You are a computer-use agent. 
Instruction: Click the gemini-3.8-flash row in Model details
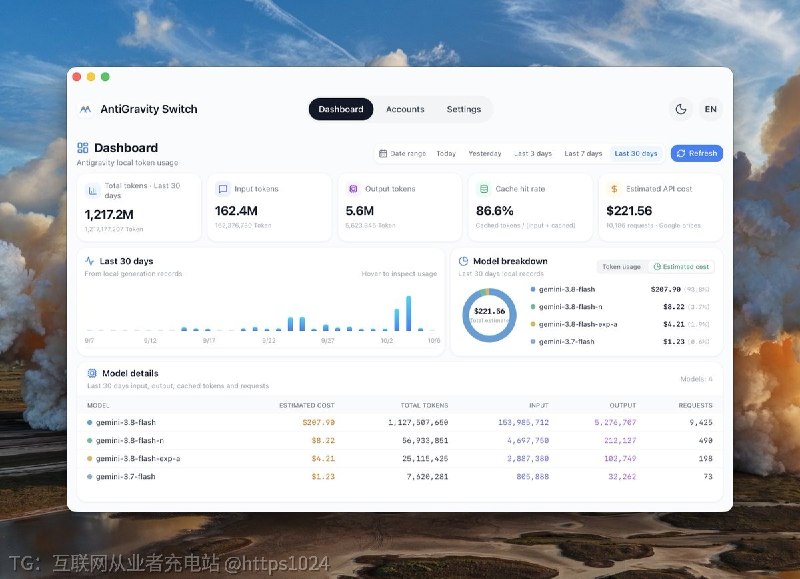tap(399, 422)
